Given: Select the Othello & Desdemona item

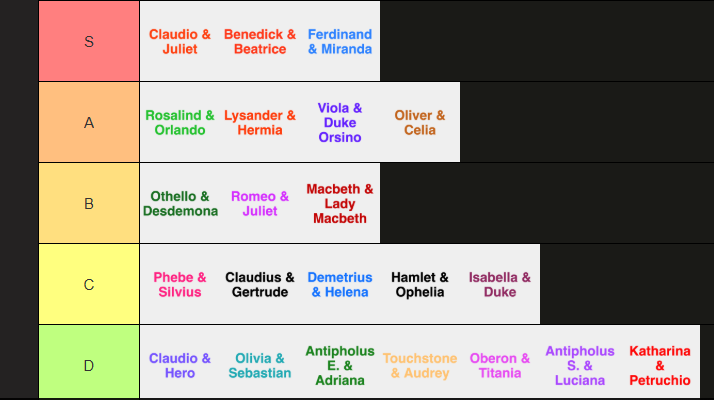Looking at the screenshot, I should tap(180, 204).
